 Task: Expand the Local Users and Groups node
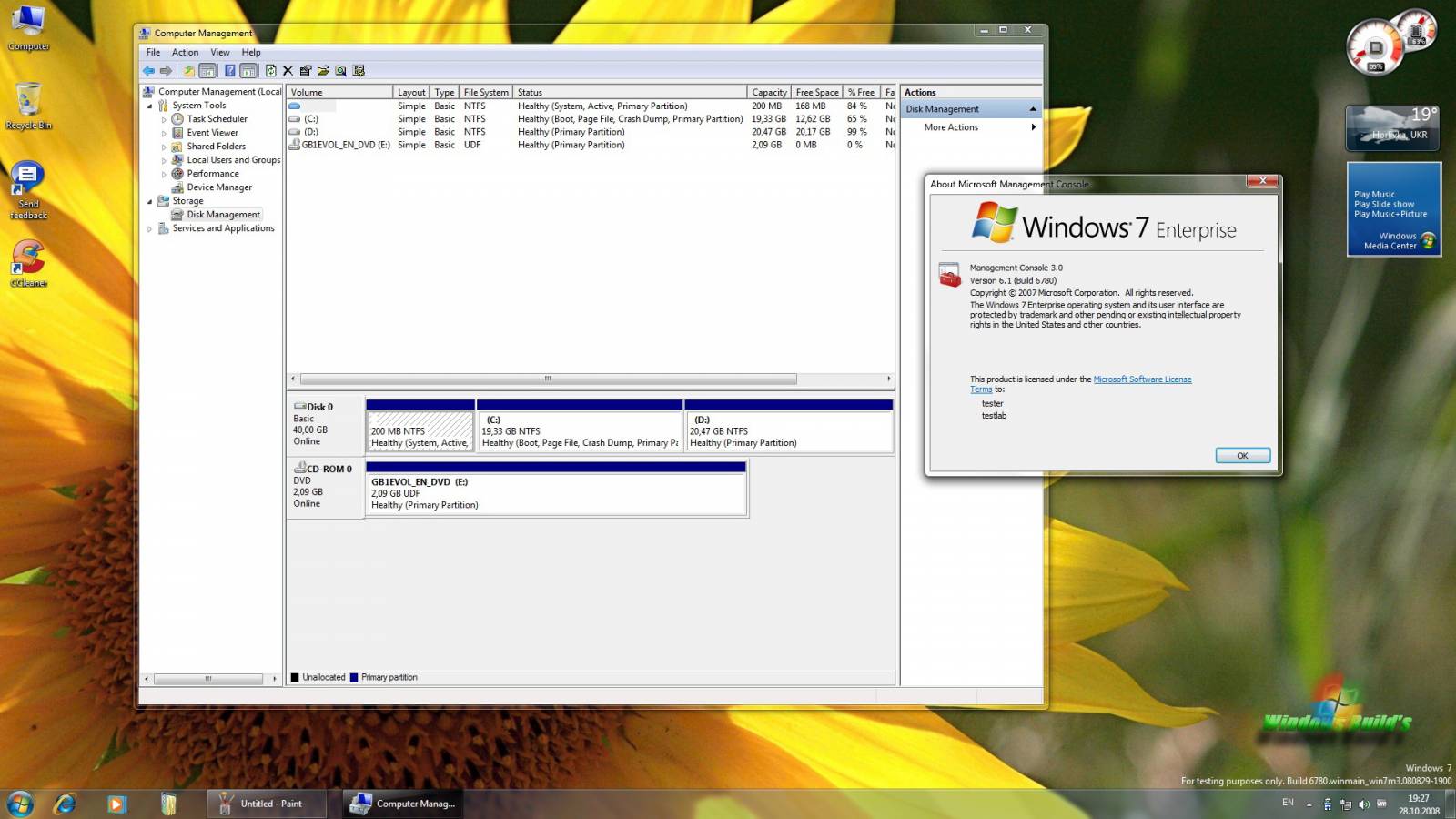165,160
